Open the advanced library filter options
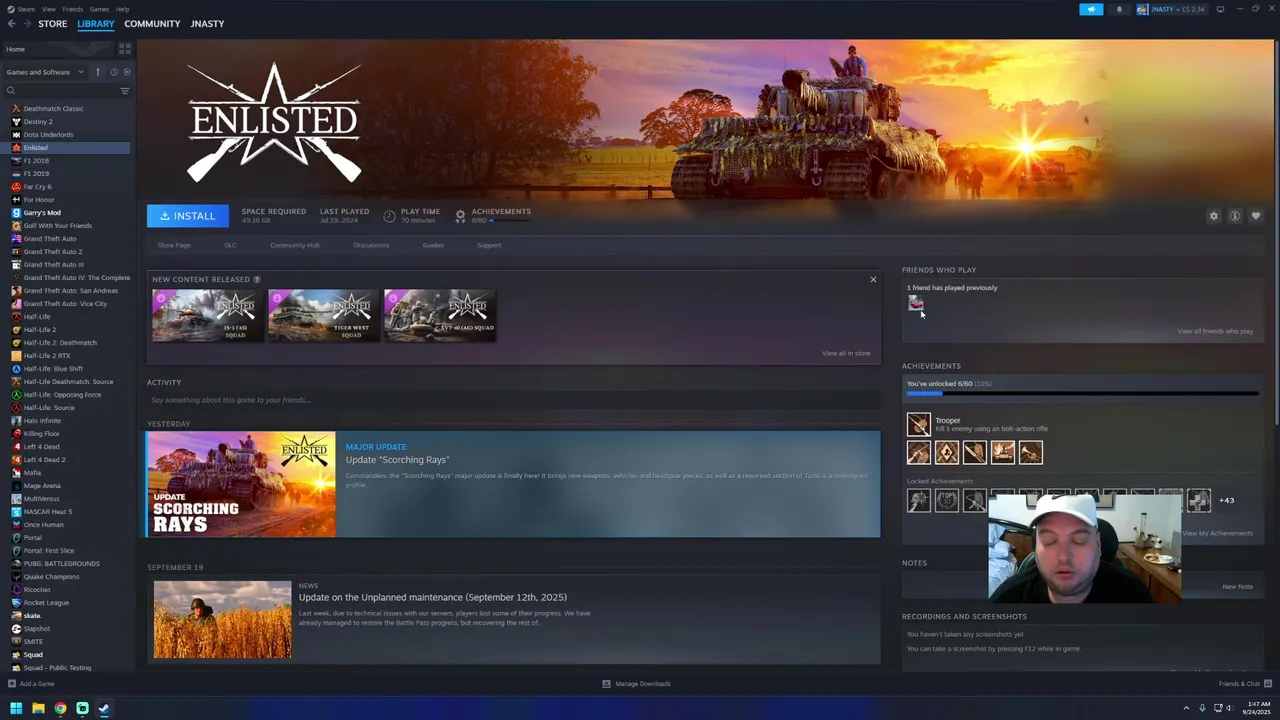This screenshot has height=720, width=1280. [125, 91]
